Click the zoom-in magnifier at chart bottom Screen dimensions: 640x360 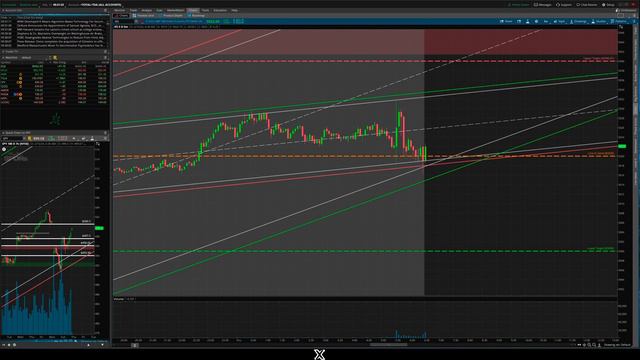(589, 345)
